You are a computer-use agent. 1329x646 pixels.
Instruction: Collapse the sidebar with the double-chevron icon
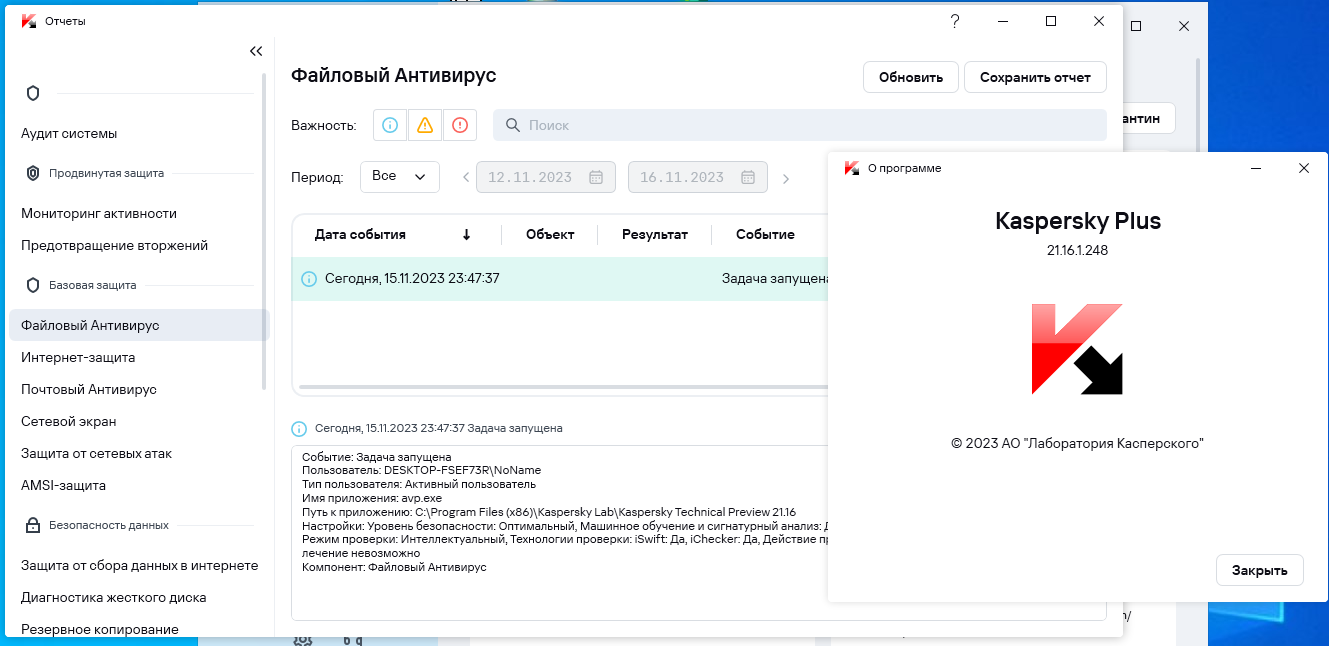(256, 51)
